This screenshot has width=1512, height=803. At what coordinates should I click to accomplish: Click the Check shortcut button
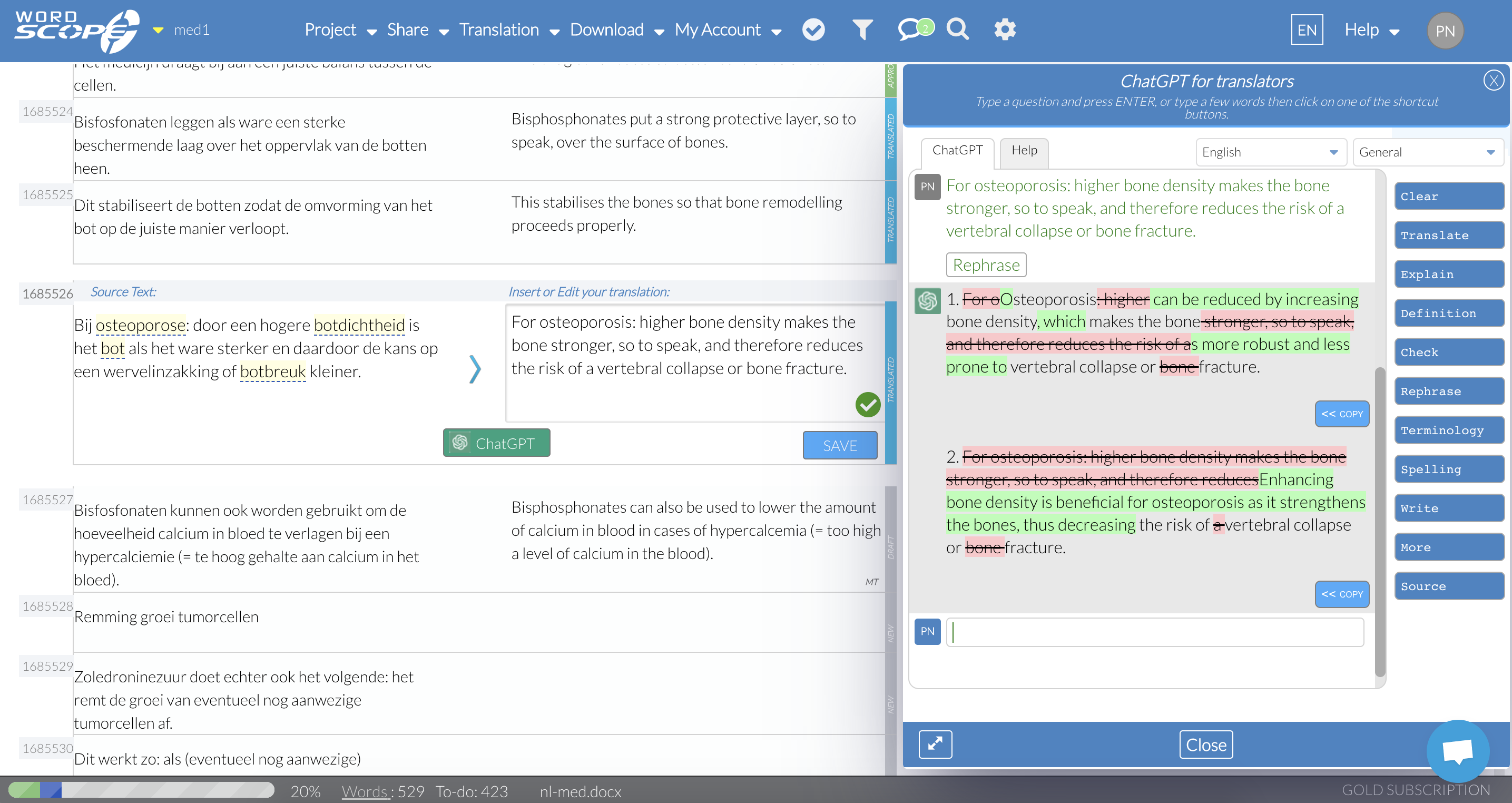[1449, 352]
